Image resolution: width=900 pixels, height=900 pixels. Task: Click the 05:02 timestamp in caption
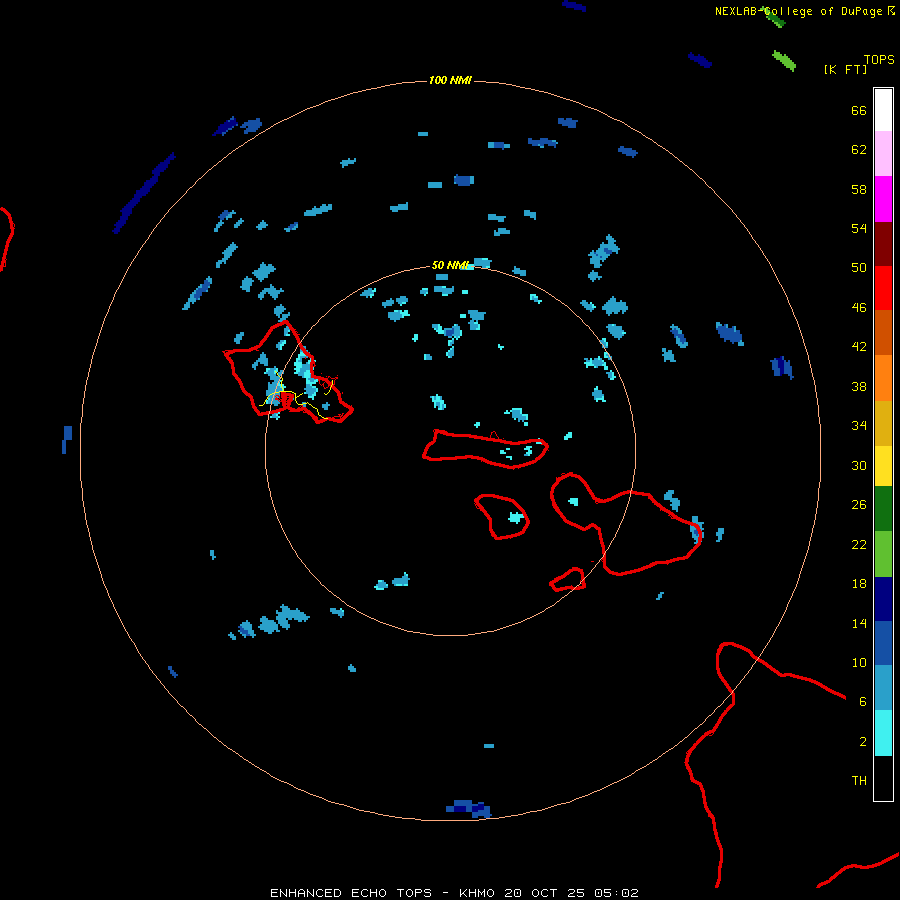click(616, 893)
